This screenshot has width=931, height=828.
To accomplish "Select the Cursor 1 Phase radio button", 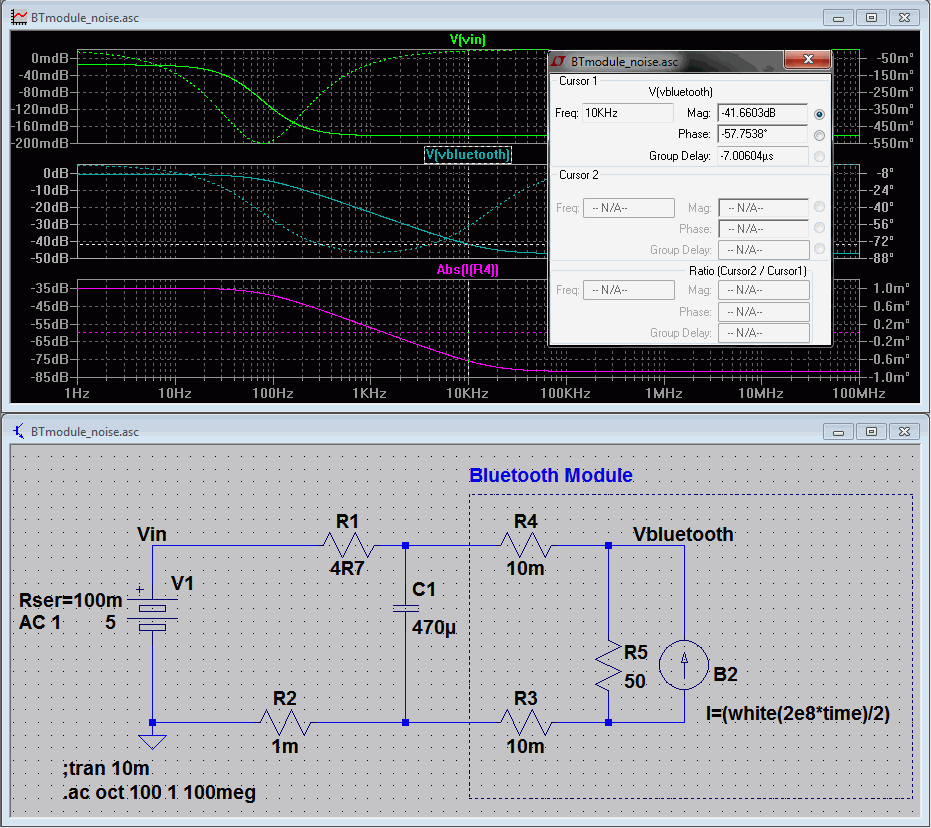I will coord(820,135).
